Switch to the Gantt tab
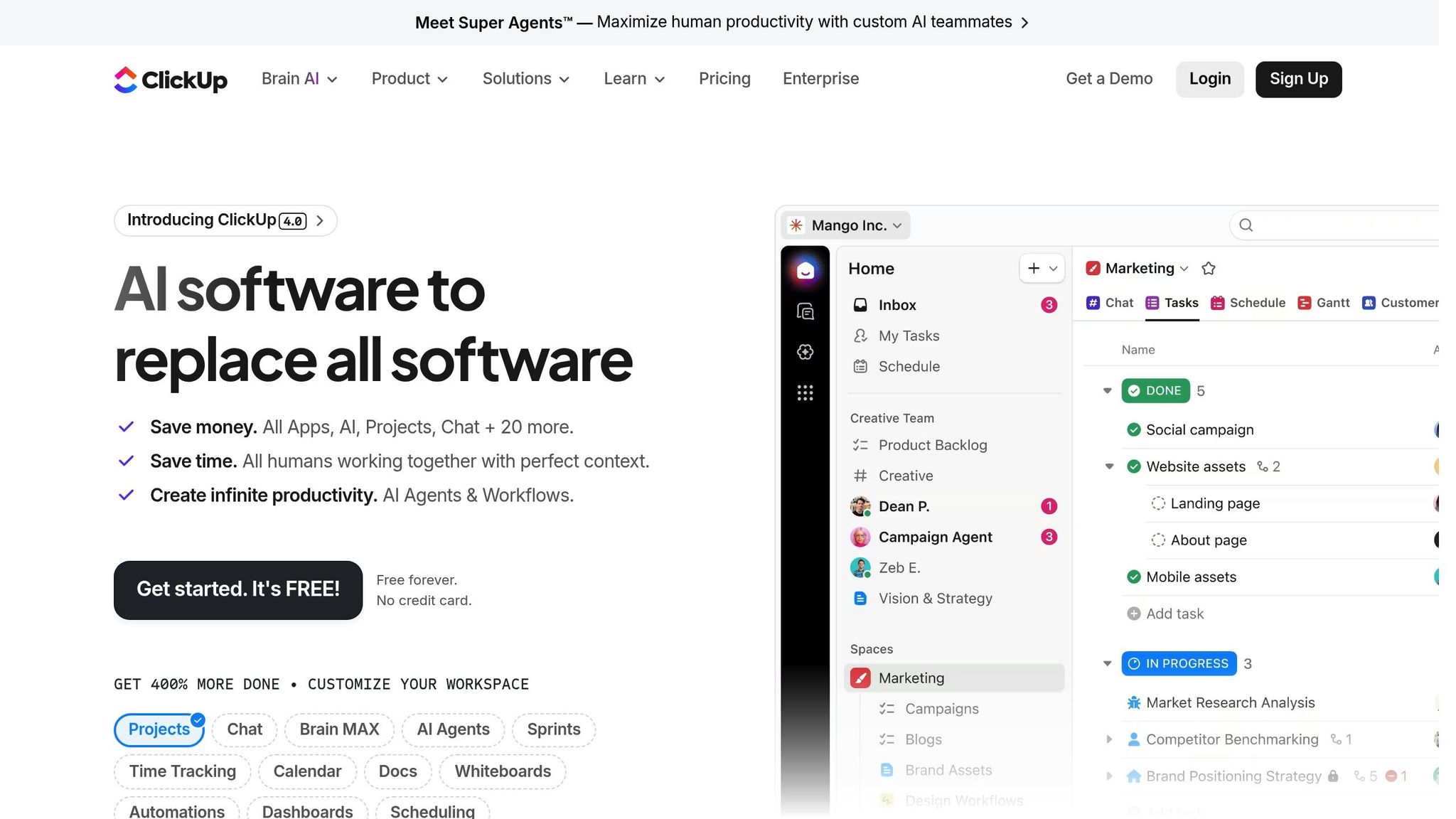Image resolution: width=1456 pixels, height=819 pixels. [x=1323, y=303]
